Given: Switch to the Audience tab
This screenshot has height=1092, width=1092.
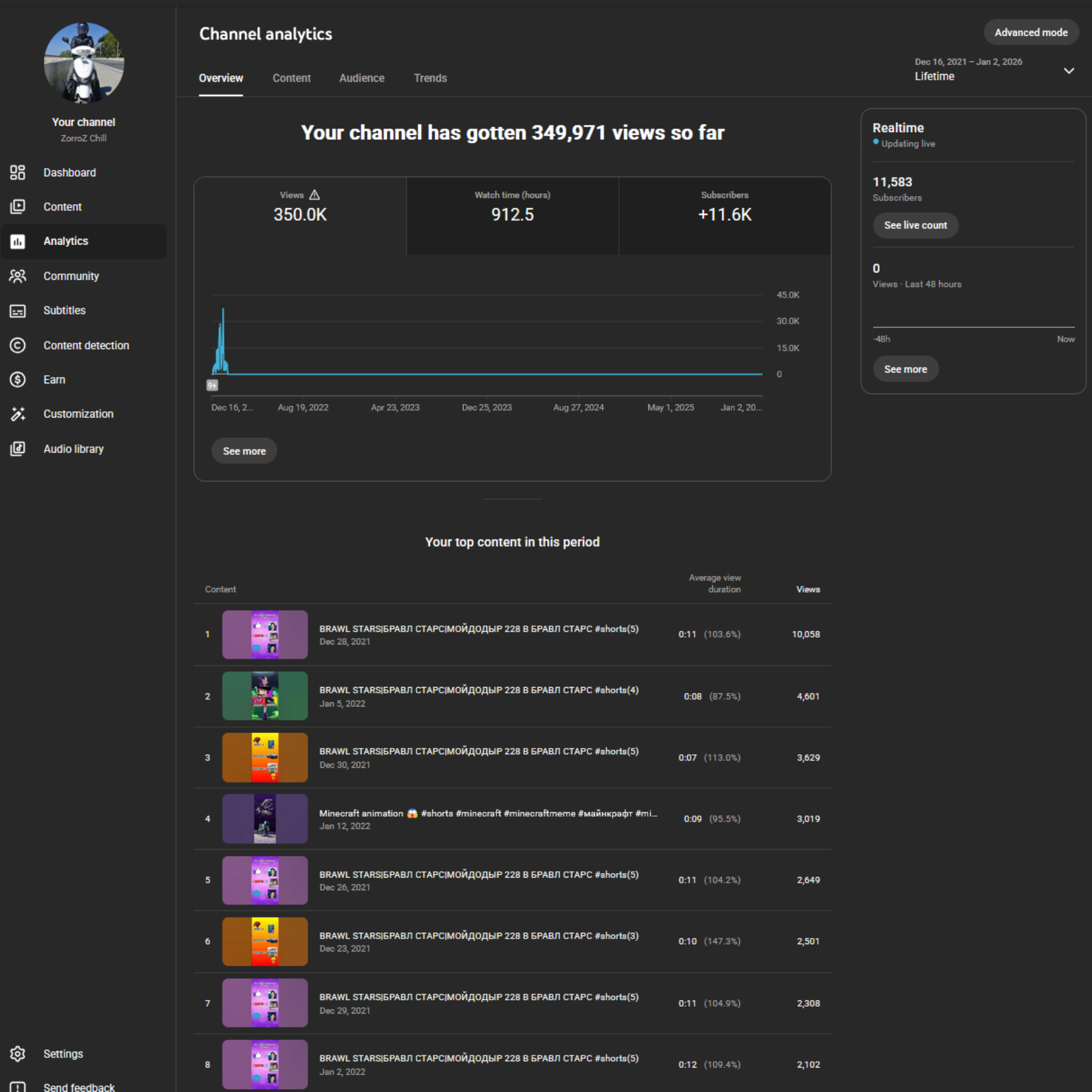Looking at the screenshot, I should [x=362, y=78].
